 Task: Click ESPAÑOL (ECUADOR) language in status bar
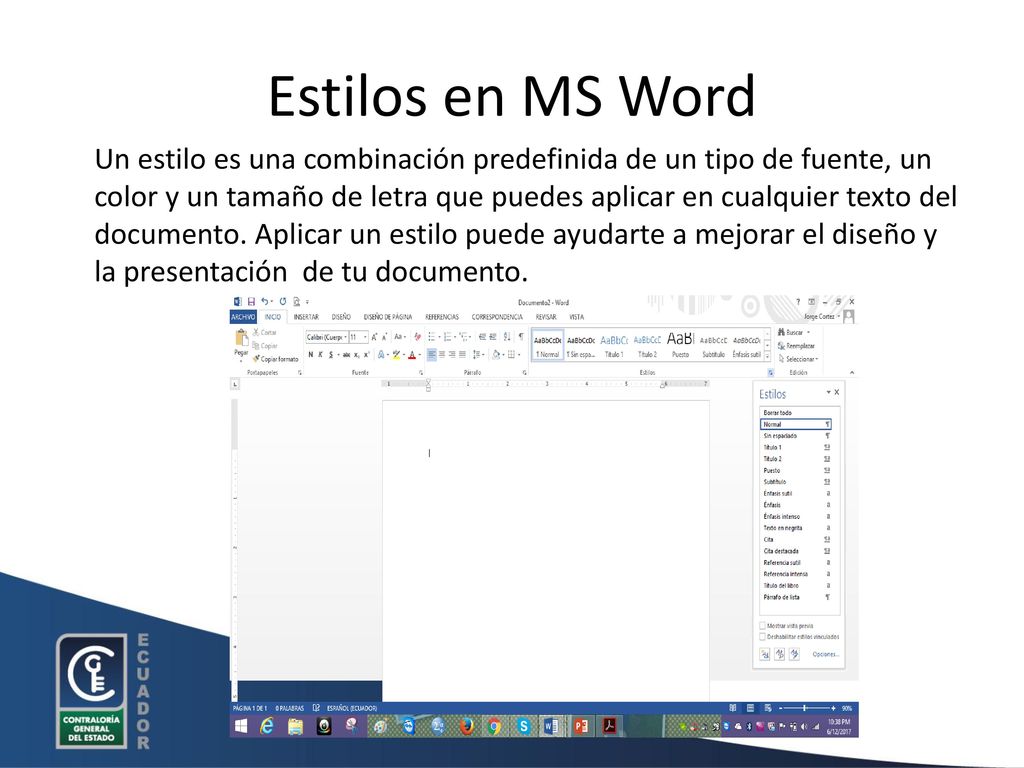[x=351, y=708]
